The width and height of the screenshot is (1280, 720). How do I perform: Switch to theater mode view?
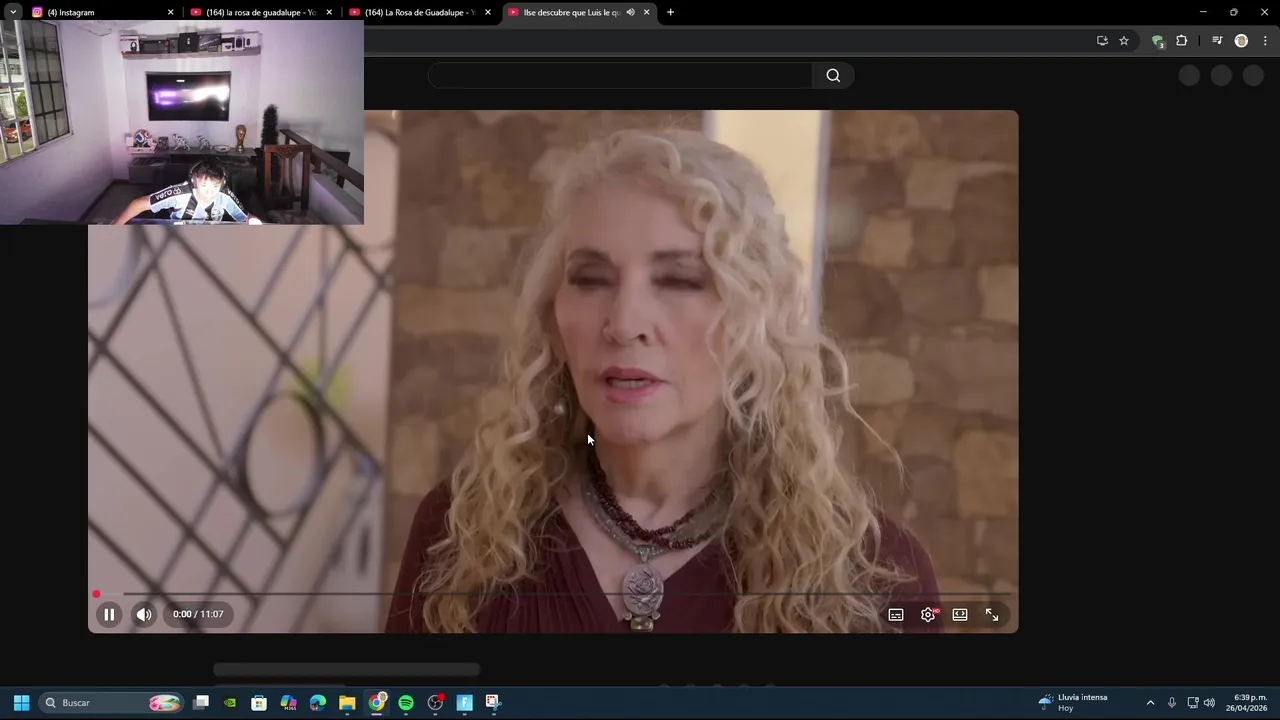[x=960, y=615]
